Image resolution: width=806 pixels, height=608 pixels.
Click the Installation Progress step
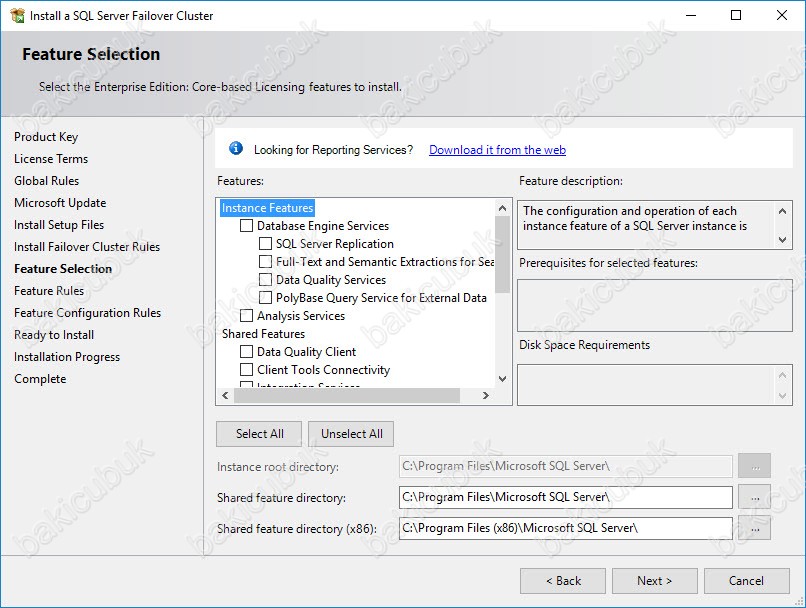pos(67,357)
